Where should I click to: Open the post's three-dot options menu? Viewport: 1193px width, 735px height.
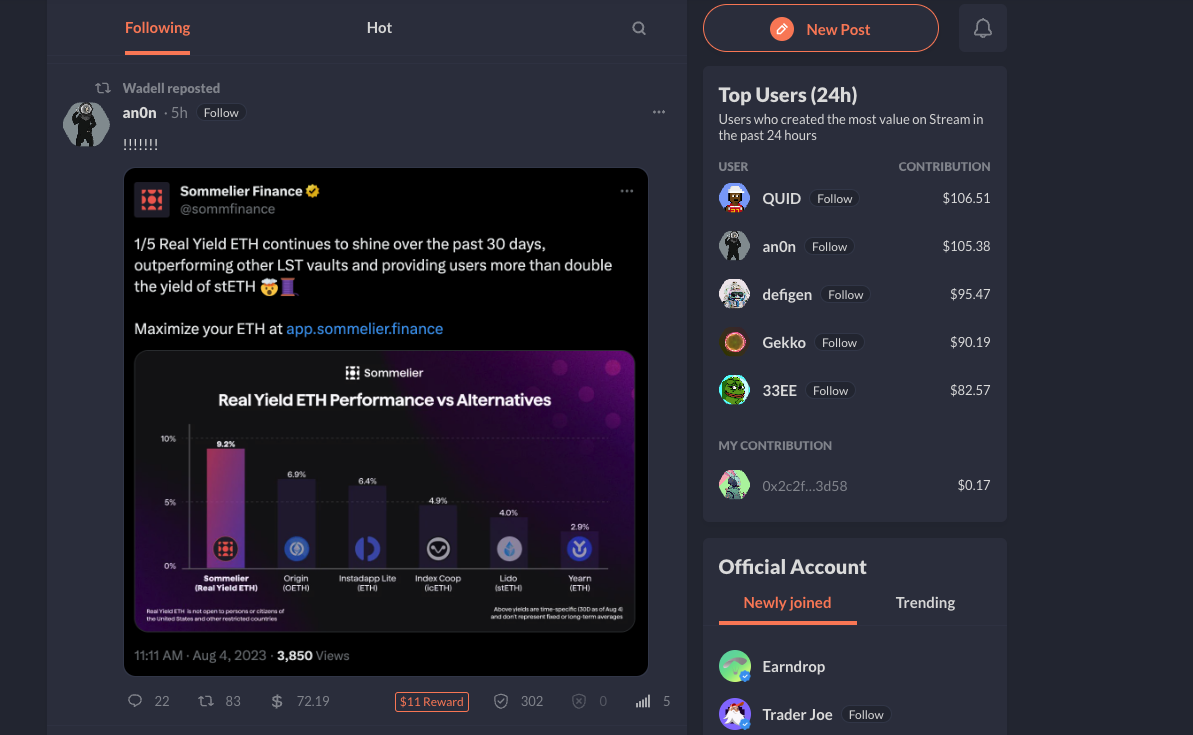click(659, 112)
